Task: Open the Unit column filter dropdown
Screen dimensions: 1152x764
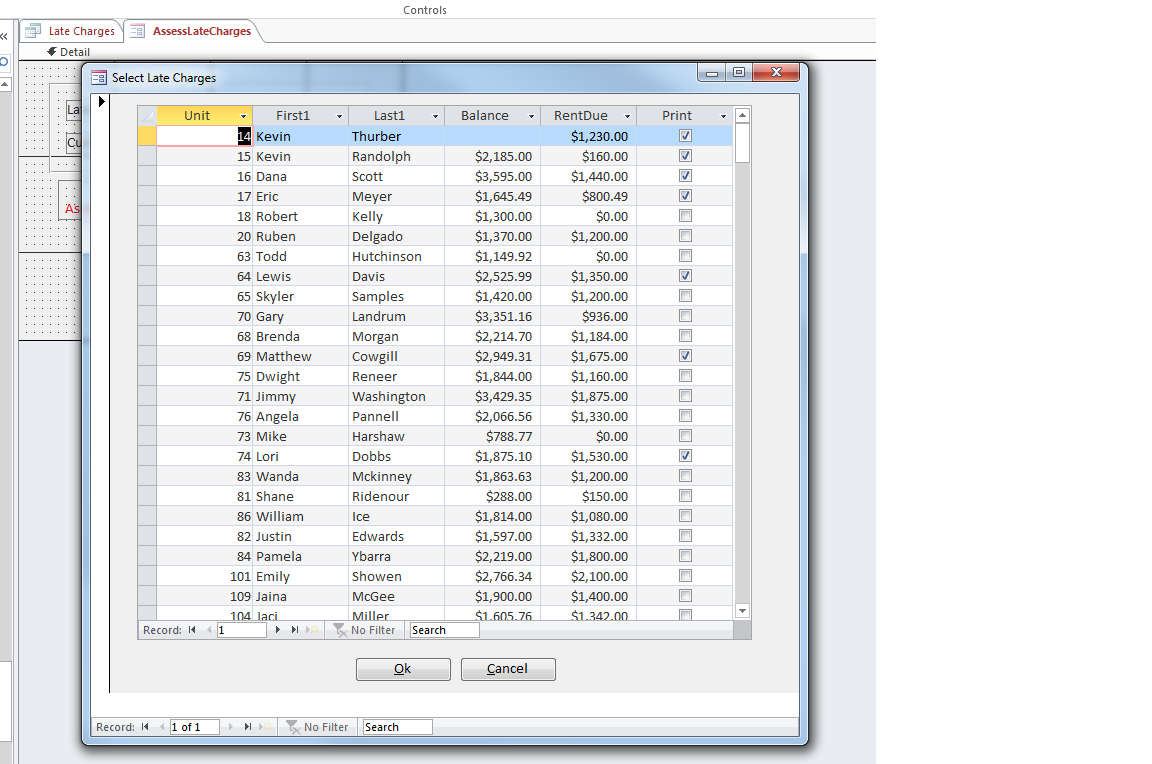Action: [x=243, y=116]
